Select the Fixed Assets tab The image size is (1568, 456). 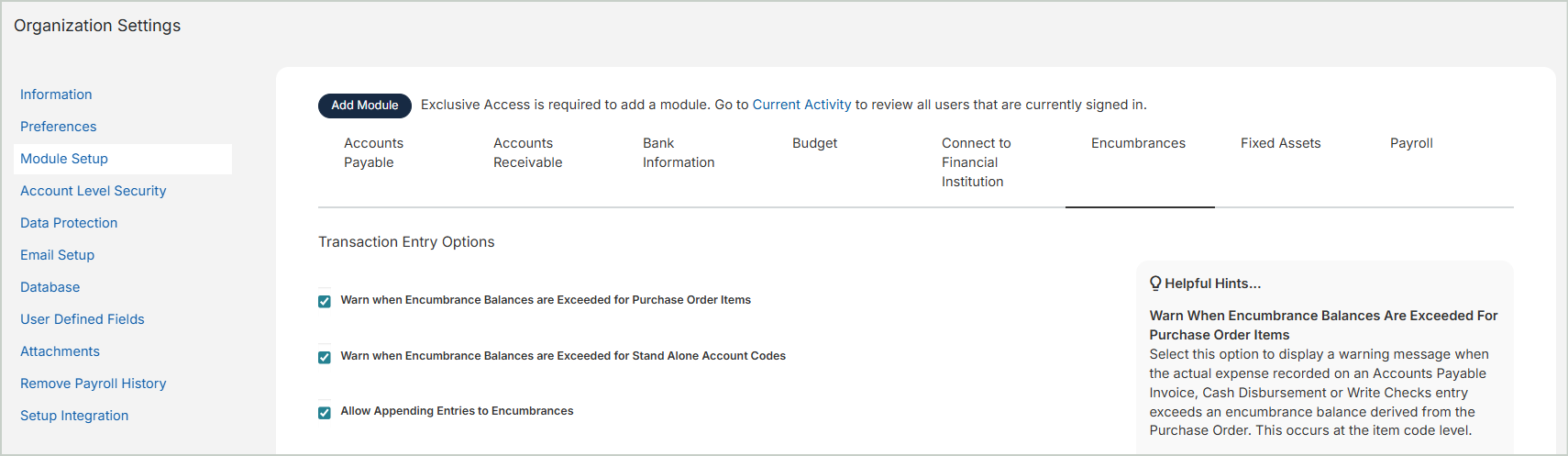[1280, 143]
